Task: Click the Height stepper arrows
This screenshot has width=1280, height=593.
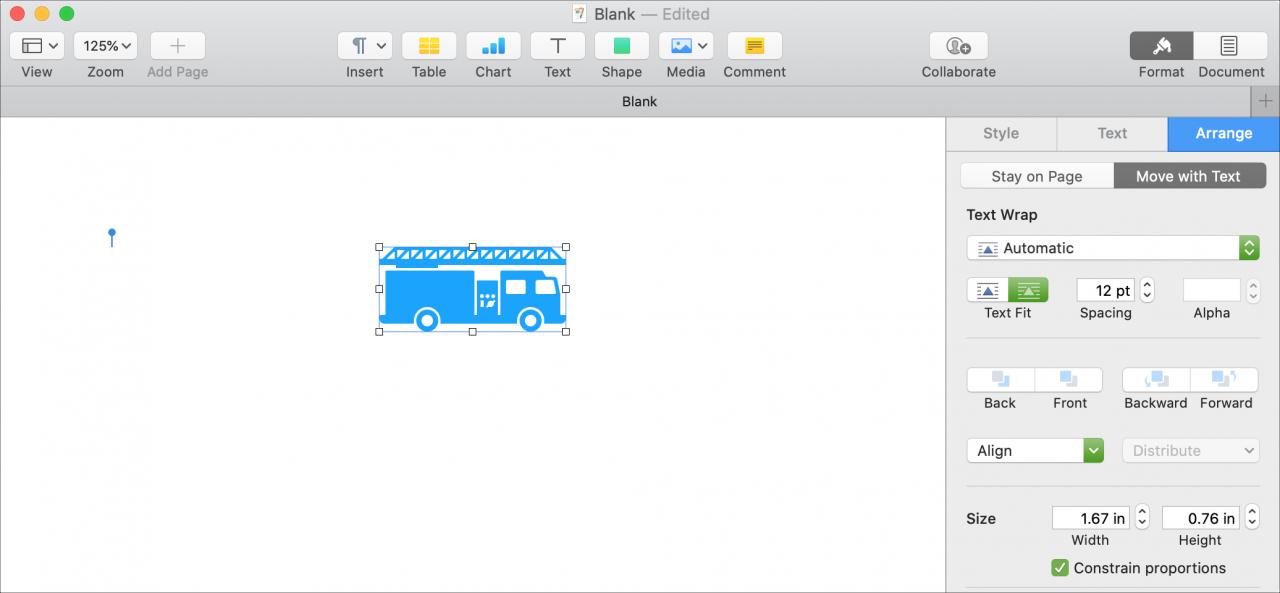Action: click(1252, 518)
